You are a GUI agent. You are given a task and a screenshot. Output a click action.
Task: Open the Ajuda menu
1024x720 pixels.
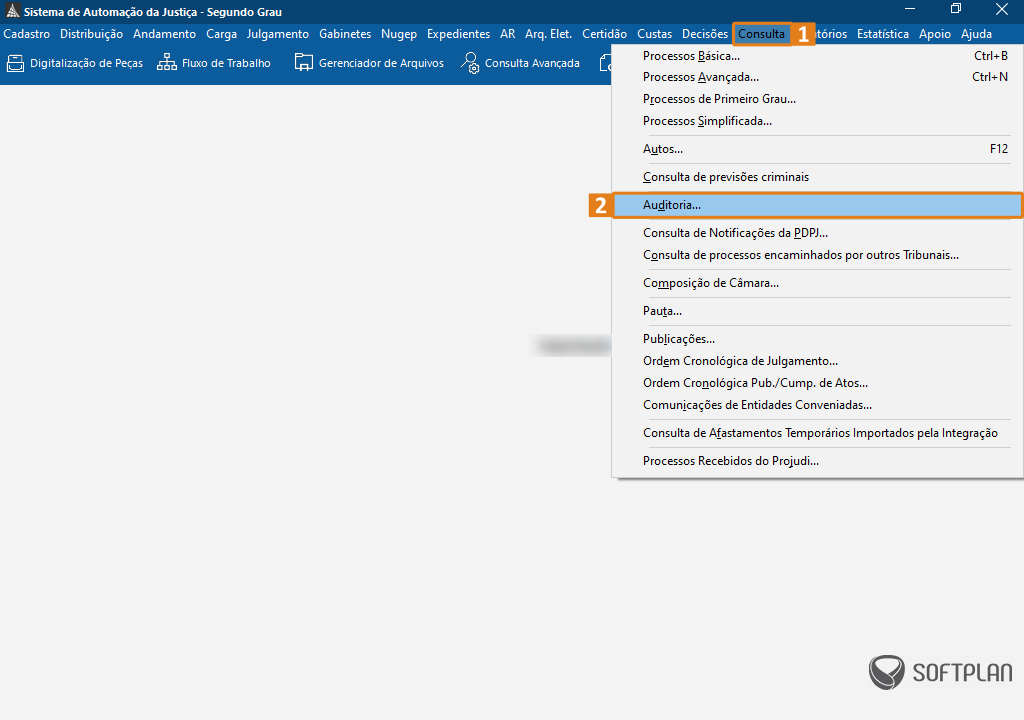tap(976, 34)
